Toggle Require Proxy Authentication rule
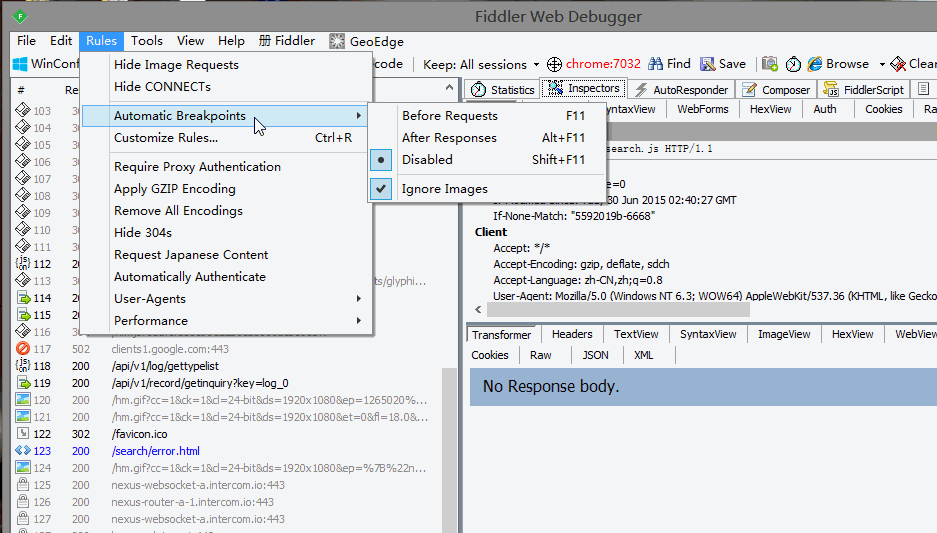This screenshot has width=937, height=533. pos(225,167)
